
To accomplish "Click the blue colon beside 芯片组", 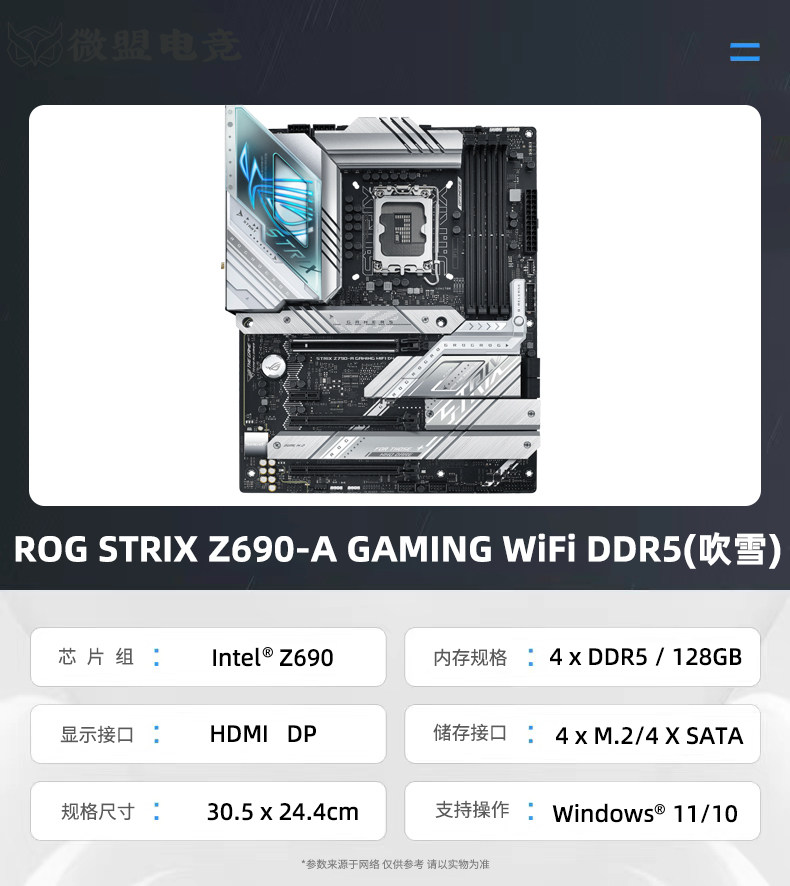I will tap(157, 657).
